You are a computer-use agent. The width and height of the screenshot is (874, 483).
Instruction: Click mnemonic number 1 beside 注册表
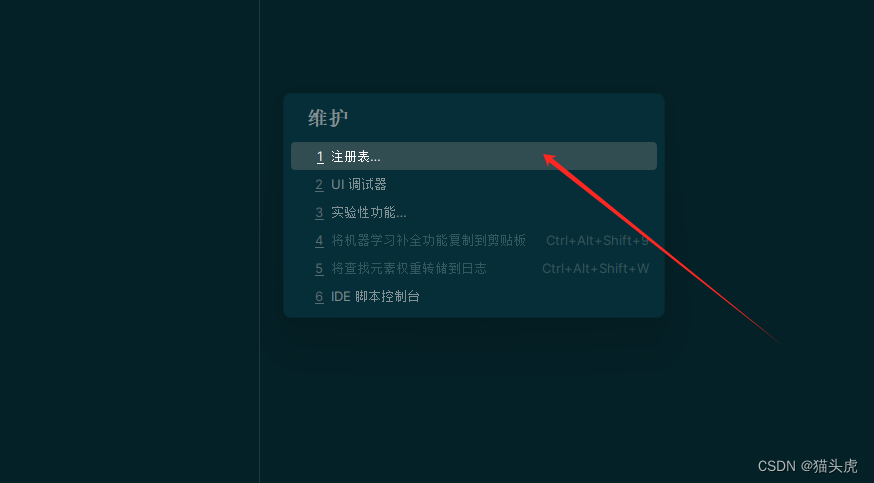point(320,157)
